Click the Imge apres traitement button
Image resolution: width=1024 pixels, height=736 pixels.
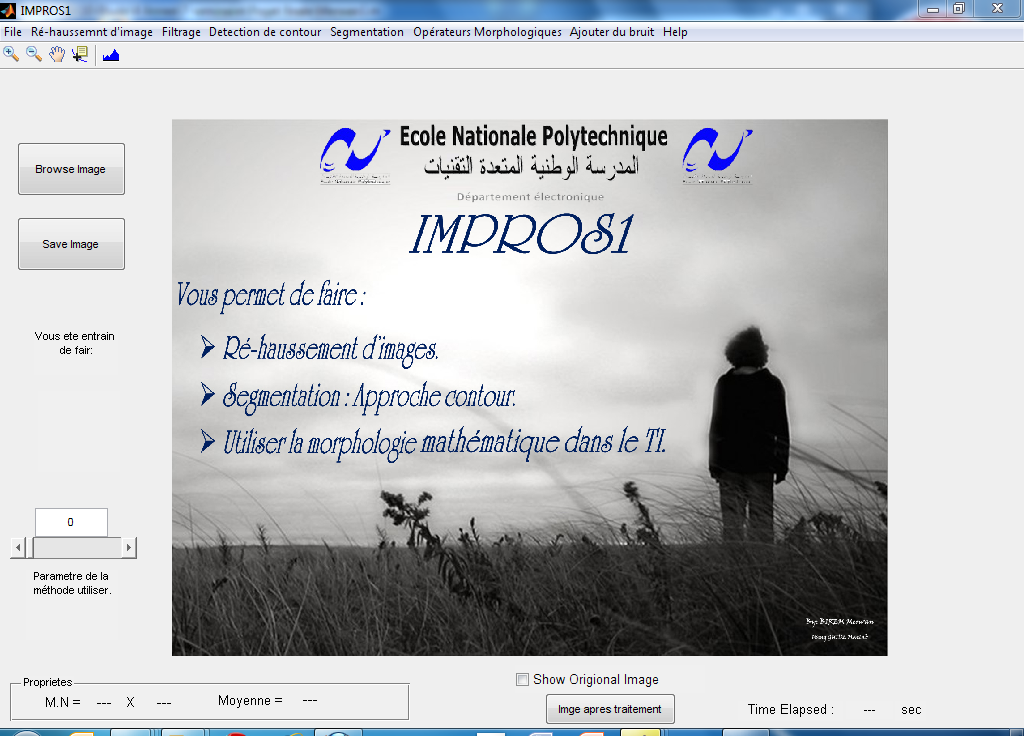coord(610,709)
